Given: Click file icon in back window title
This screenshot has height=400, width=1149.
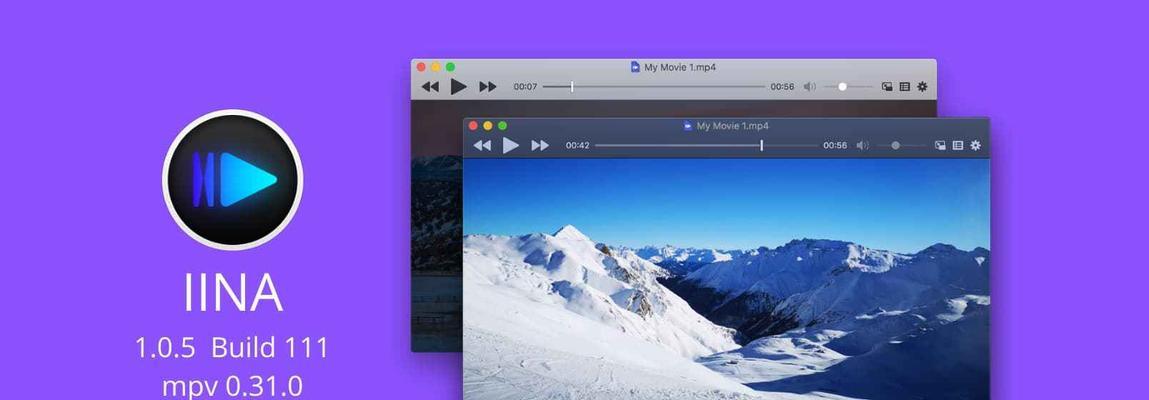Looking at the screenshot, I should (x=635, y=67).
